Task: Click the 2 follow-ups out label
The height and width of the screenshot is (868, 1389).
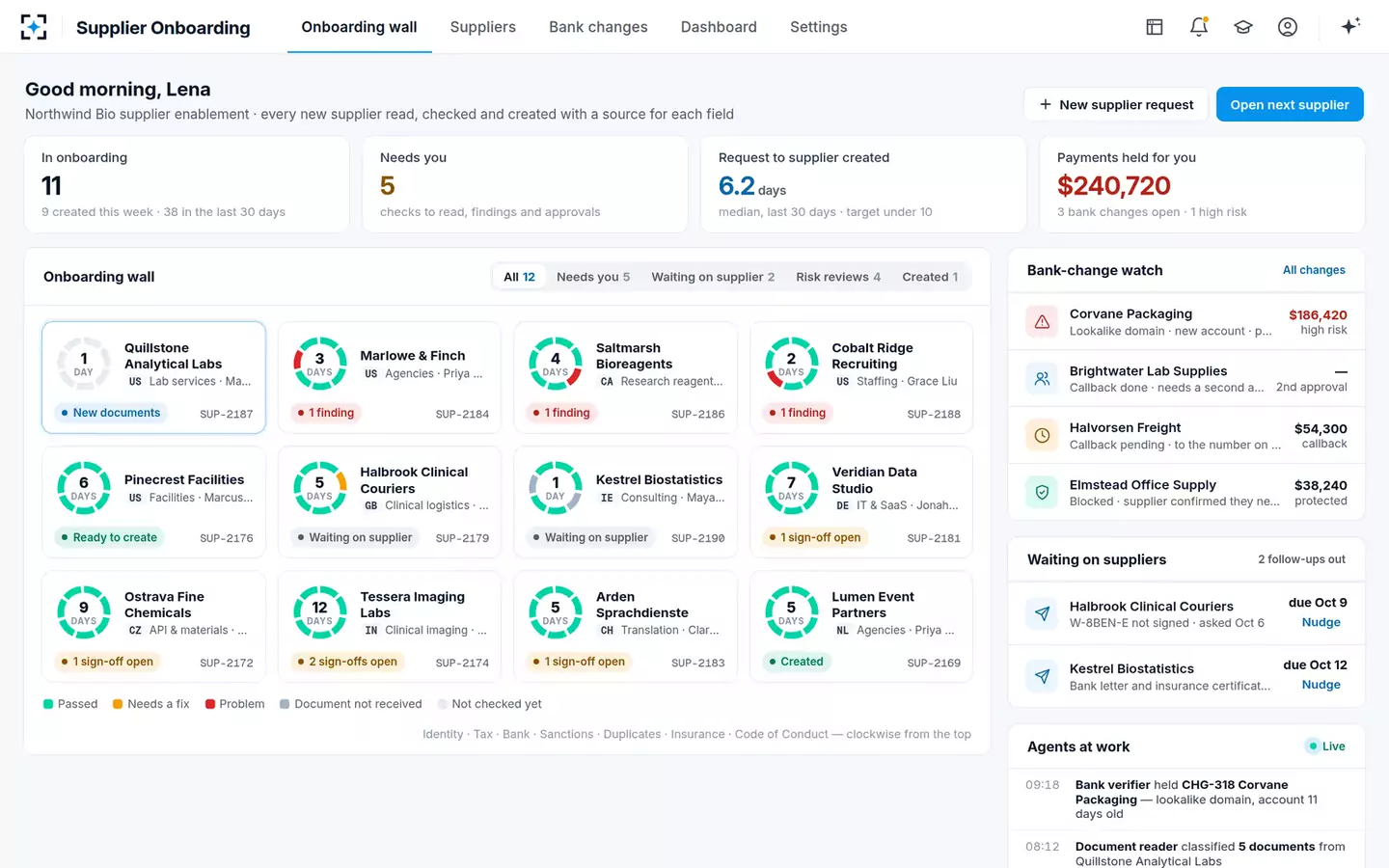Action: click(x=1301, y=559)
